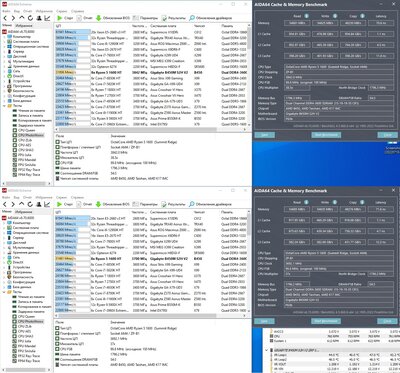Click BIOS update green arrow in upper window
The width and height of the screenshot is (400, 373).
(x=99, y=18)
